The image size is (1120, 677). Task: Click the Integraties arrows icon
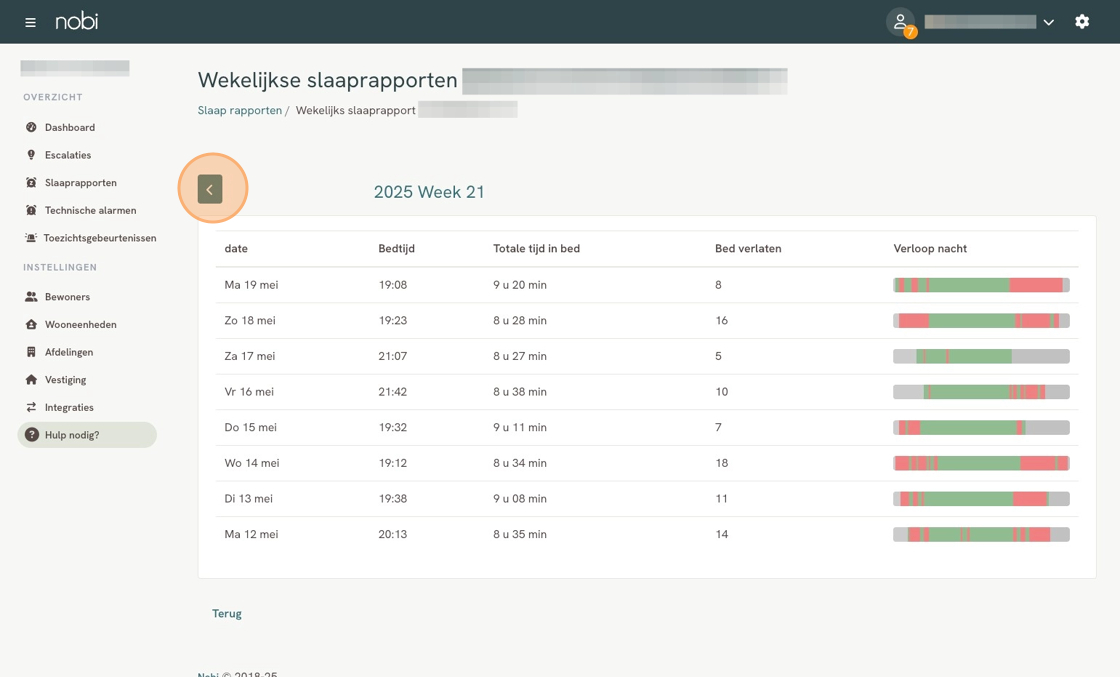(31, 408)
